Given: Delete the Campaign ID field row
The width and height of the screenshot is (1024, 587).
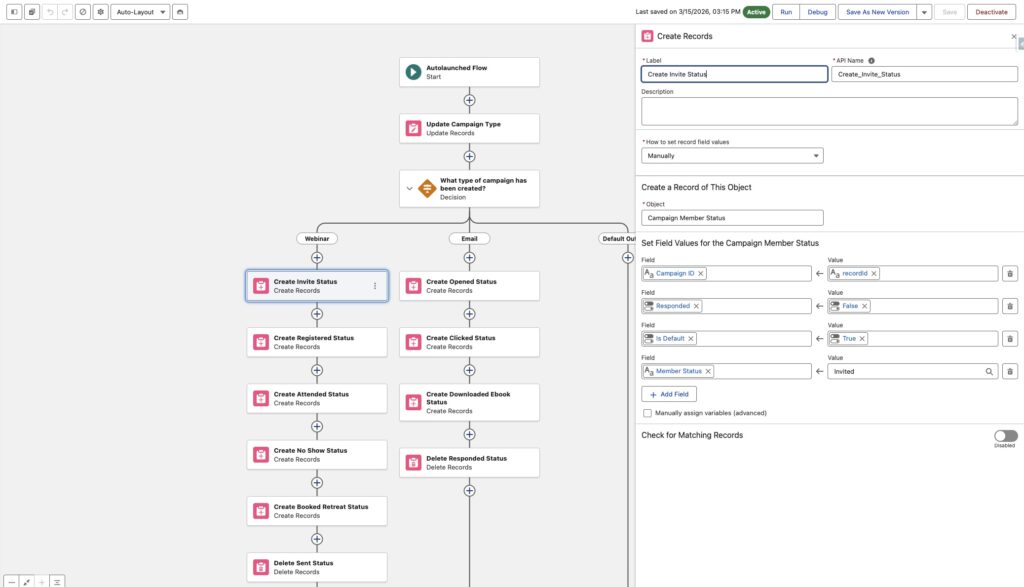Looking at the screenshot, I should (1010, 274).
